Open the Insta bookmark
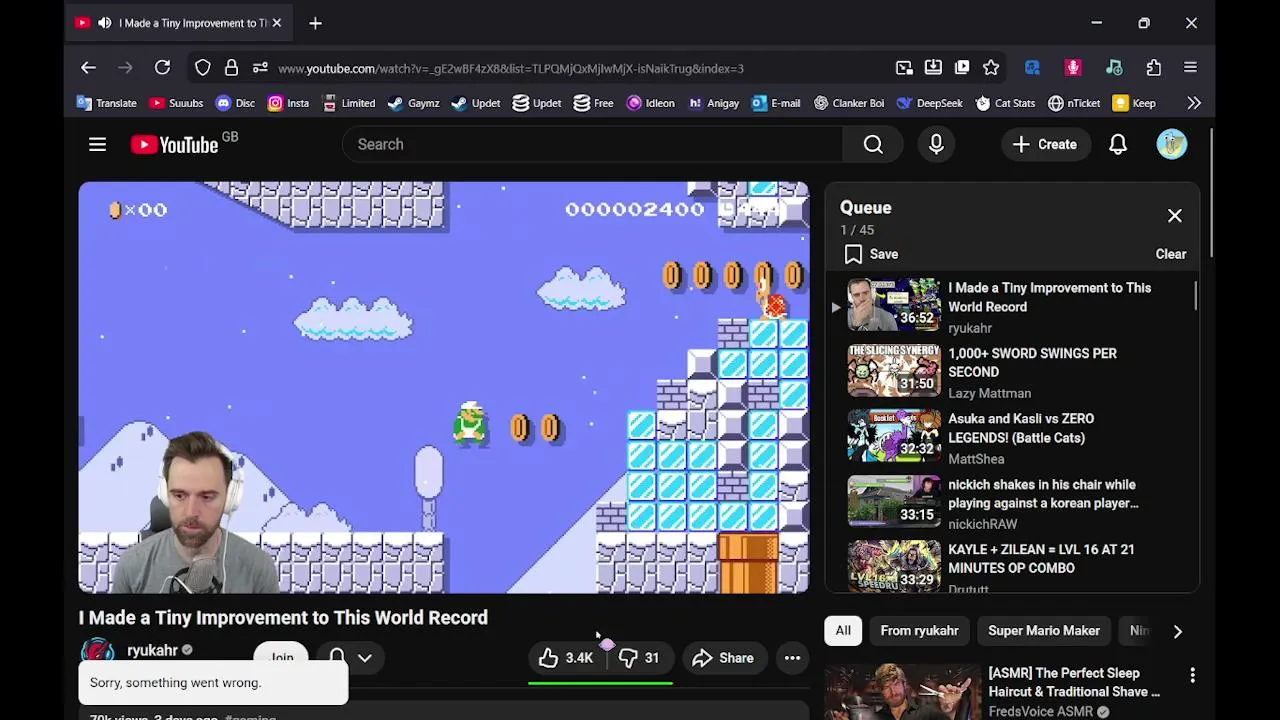This screenshot has width=1280, height=720. coord(288,103)
